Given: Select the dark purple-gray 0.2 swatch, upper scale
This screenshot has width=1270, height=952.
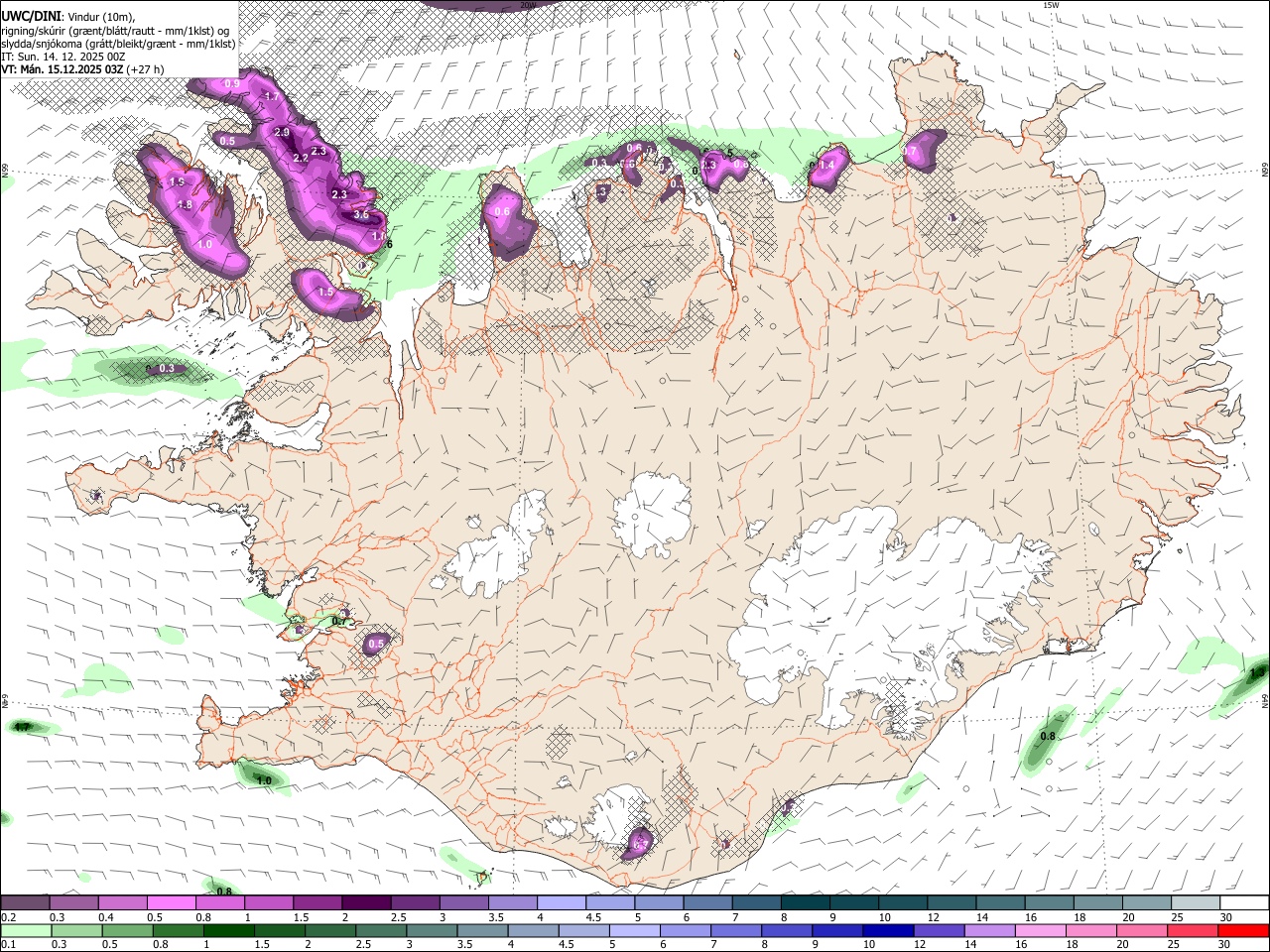Looking at the screenshot, I should point(25,903).
